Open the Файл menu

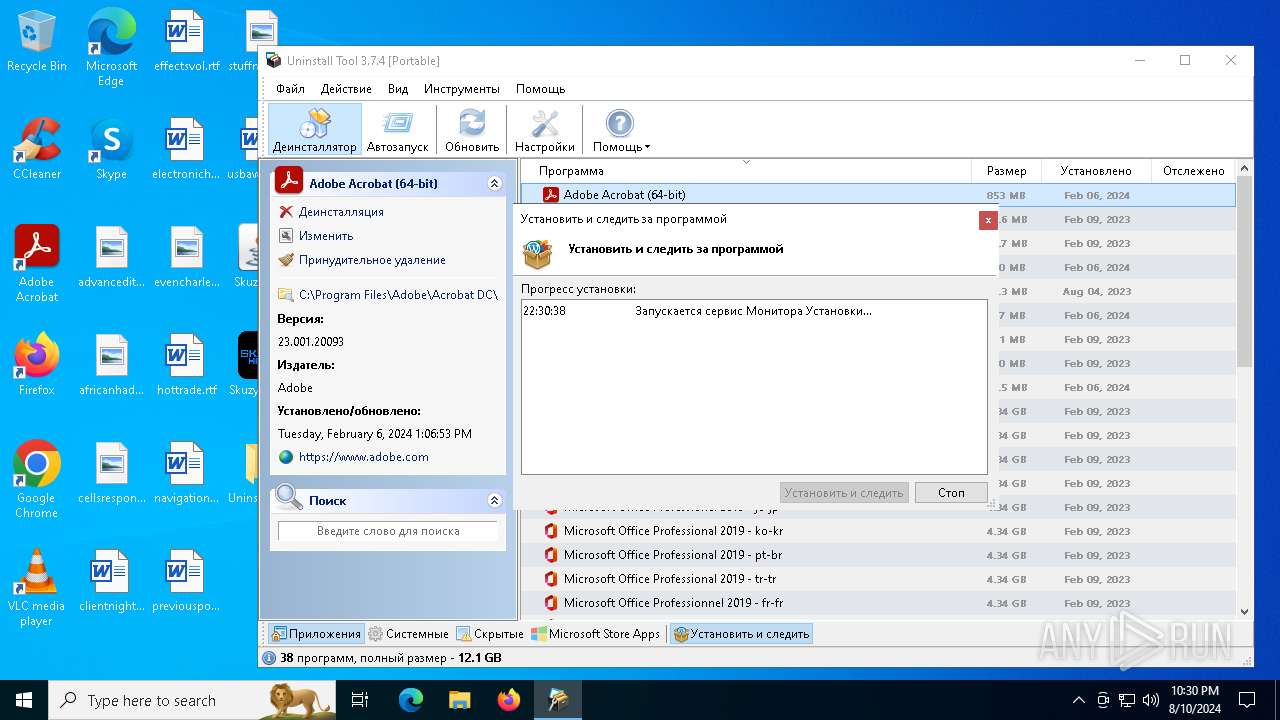(290, 89)
